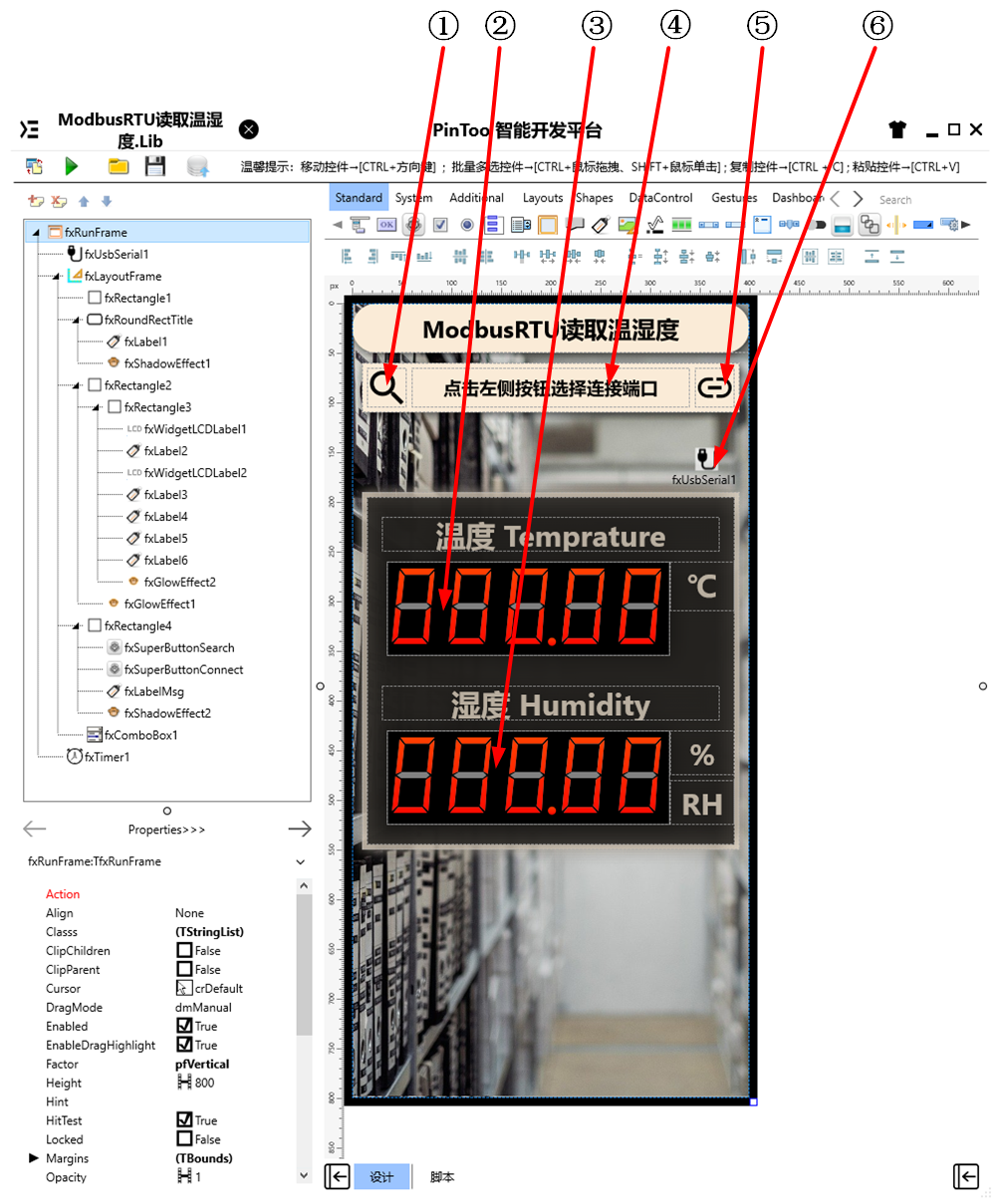Viewport: 999px width, 1204px height.
Task: Click the bottom-left panel collapse arrow icon
Action: point(337,1176)
